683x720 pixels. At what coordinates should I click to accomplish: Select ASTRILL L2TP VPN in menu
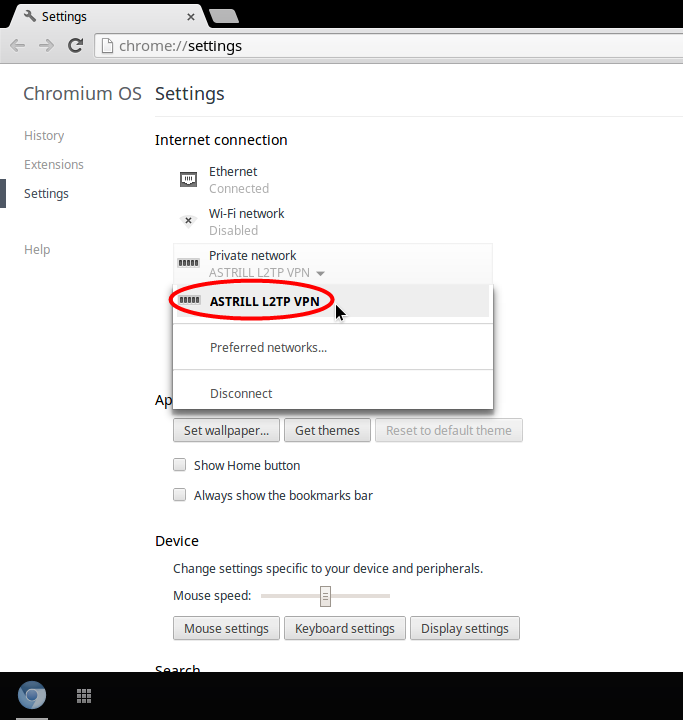click(264, 301)
